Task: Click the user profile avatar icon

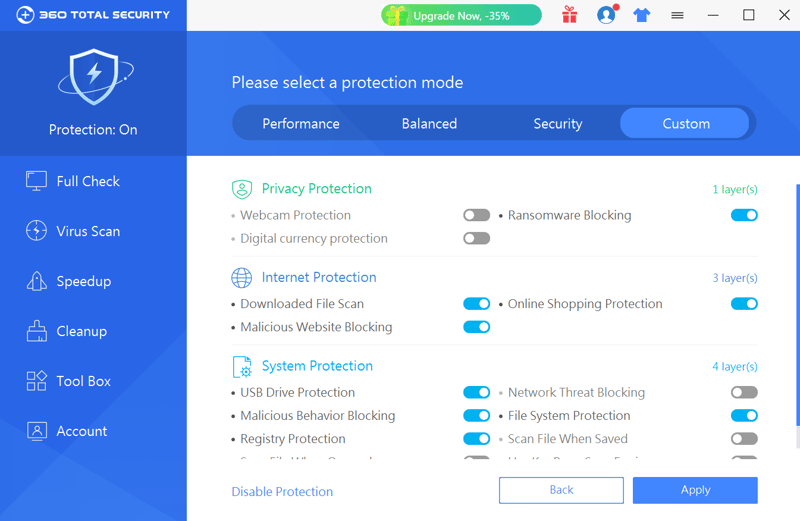Action: [x=606, y=15]
